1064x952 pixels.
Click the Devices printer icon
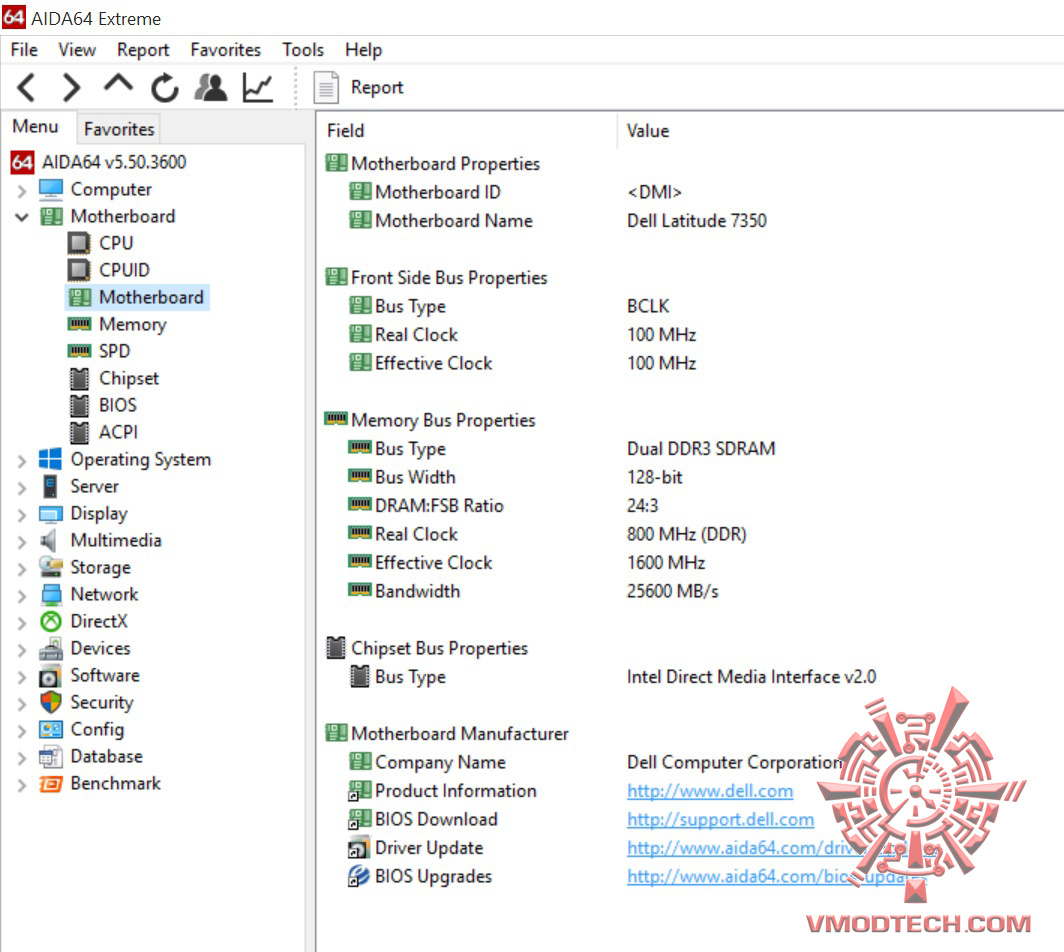click(x=51, y=649)
